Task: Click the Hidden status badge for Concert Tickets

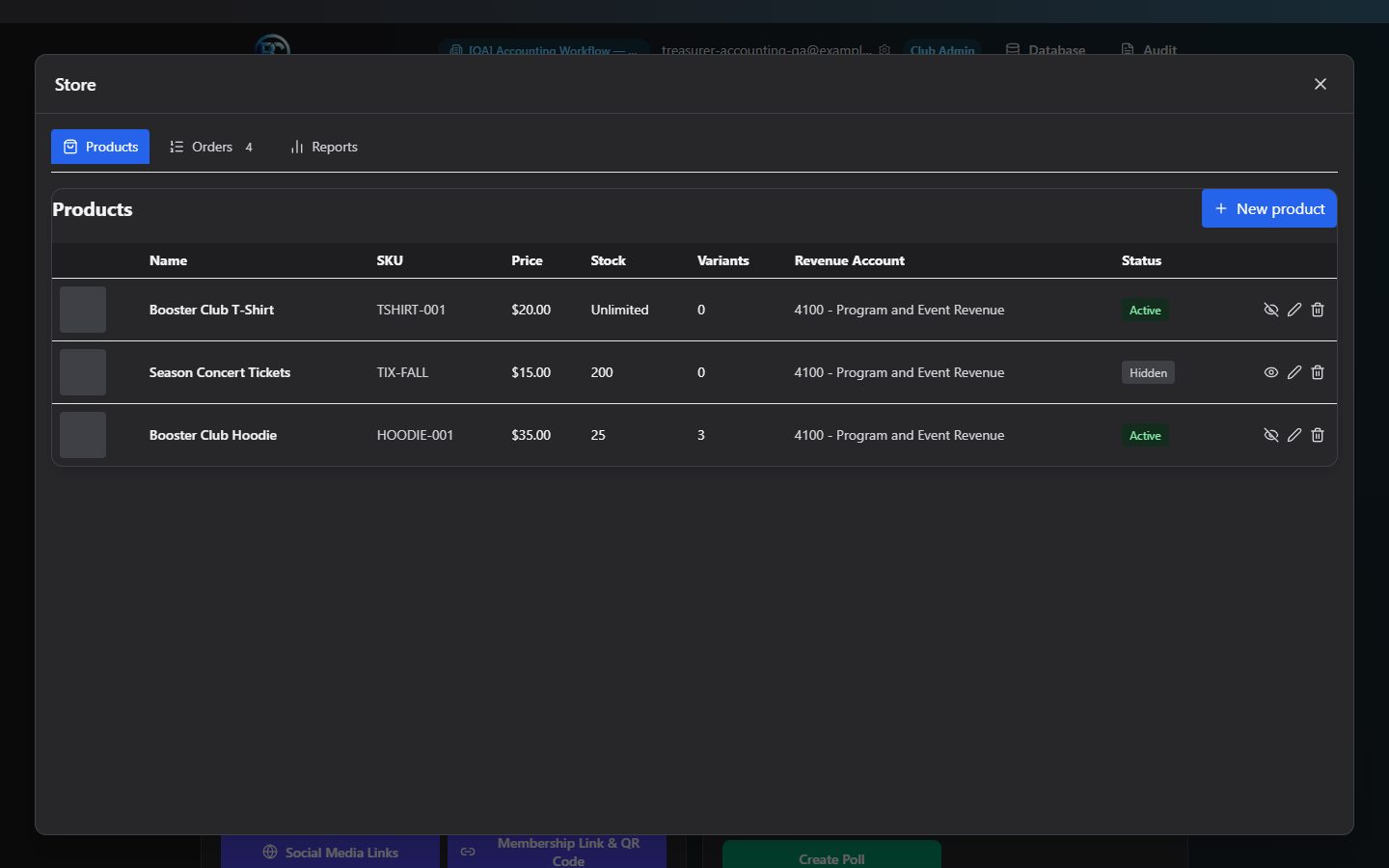Action: [1148, 372]
